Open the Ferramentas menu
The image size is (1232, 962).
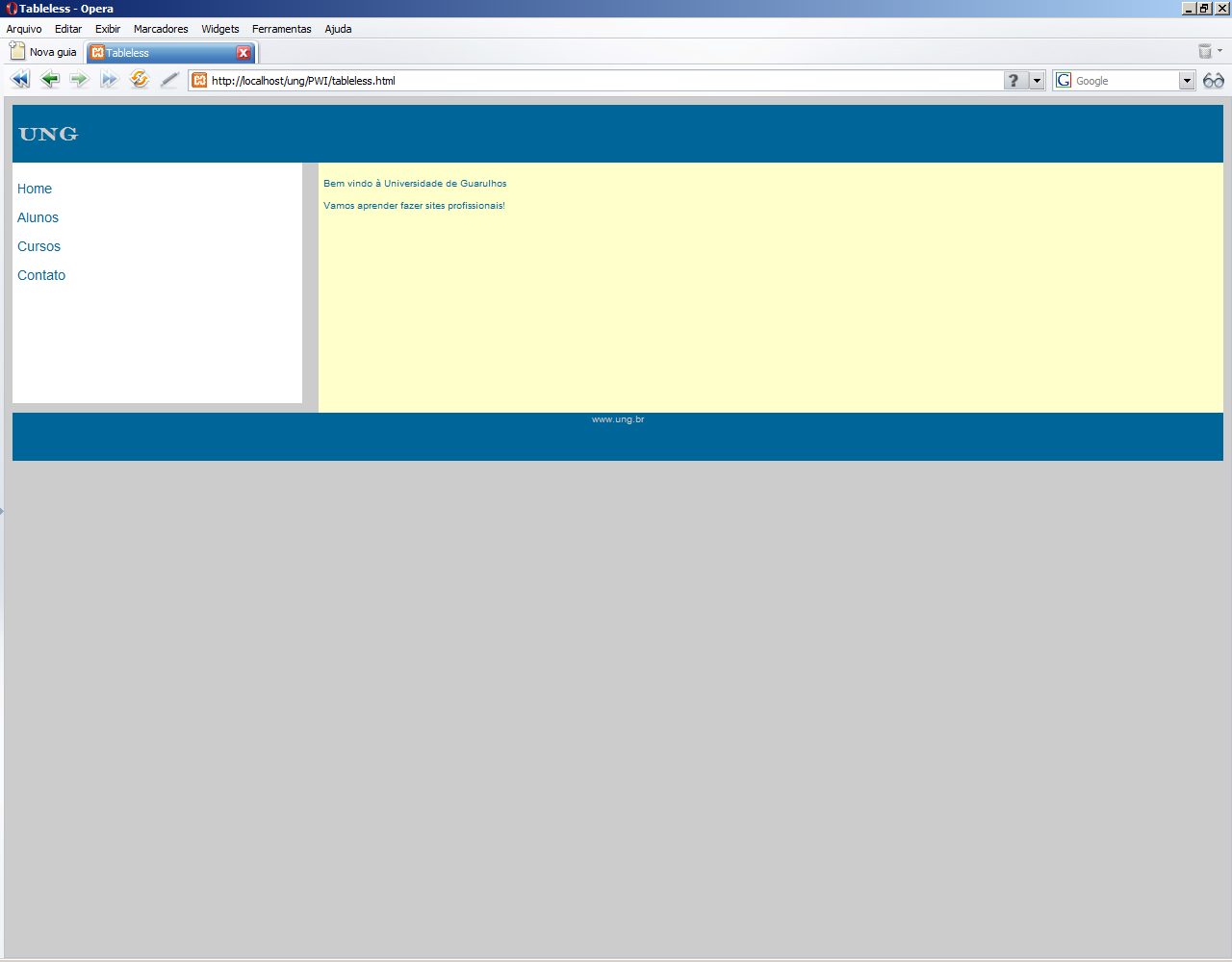pyautogui.click(x=282, y=29)
